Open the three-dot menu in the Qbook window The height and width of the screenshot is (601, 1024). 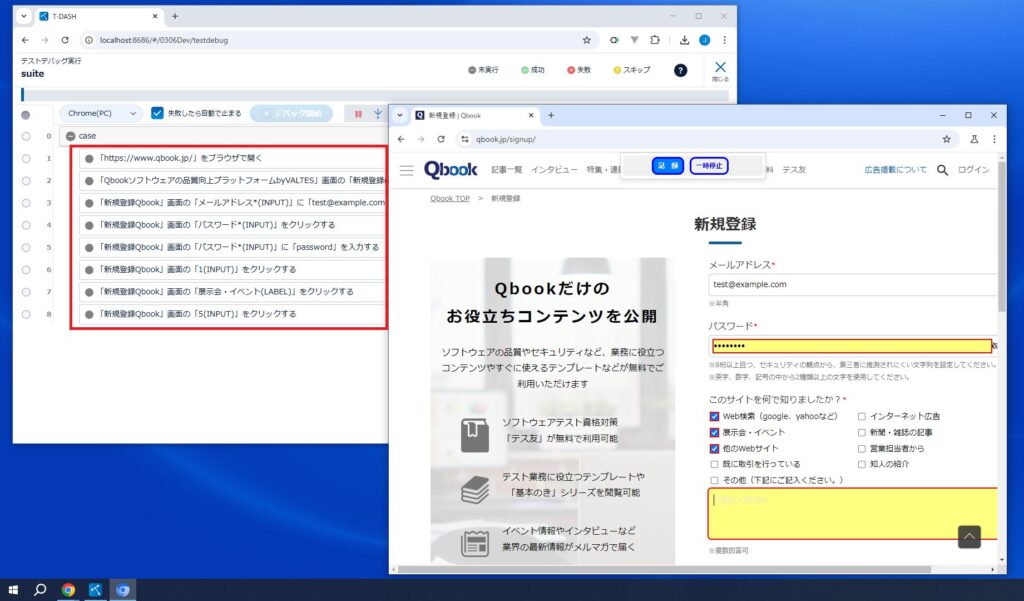[x=994, y=139]
